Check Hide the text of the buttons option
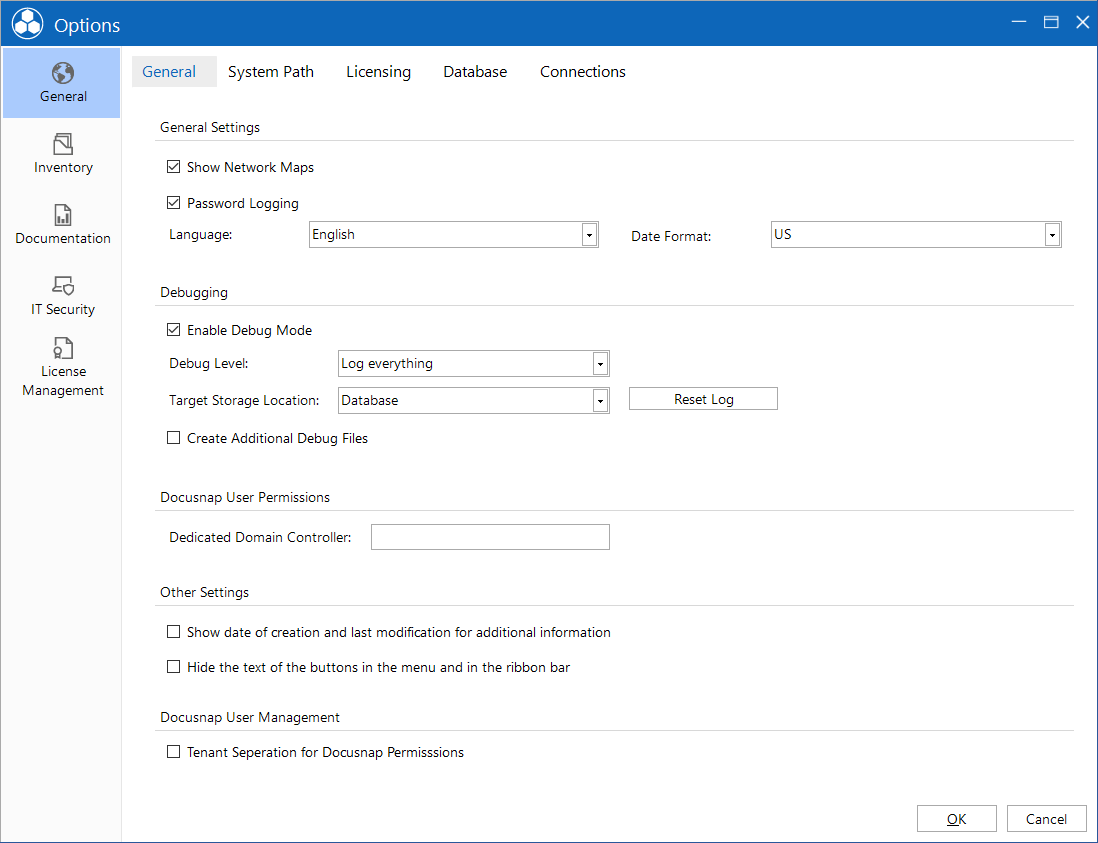 [173, 667]
